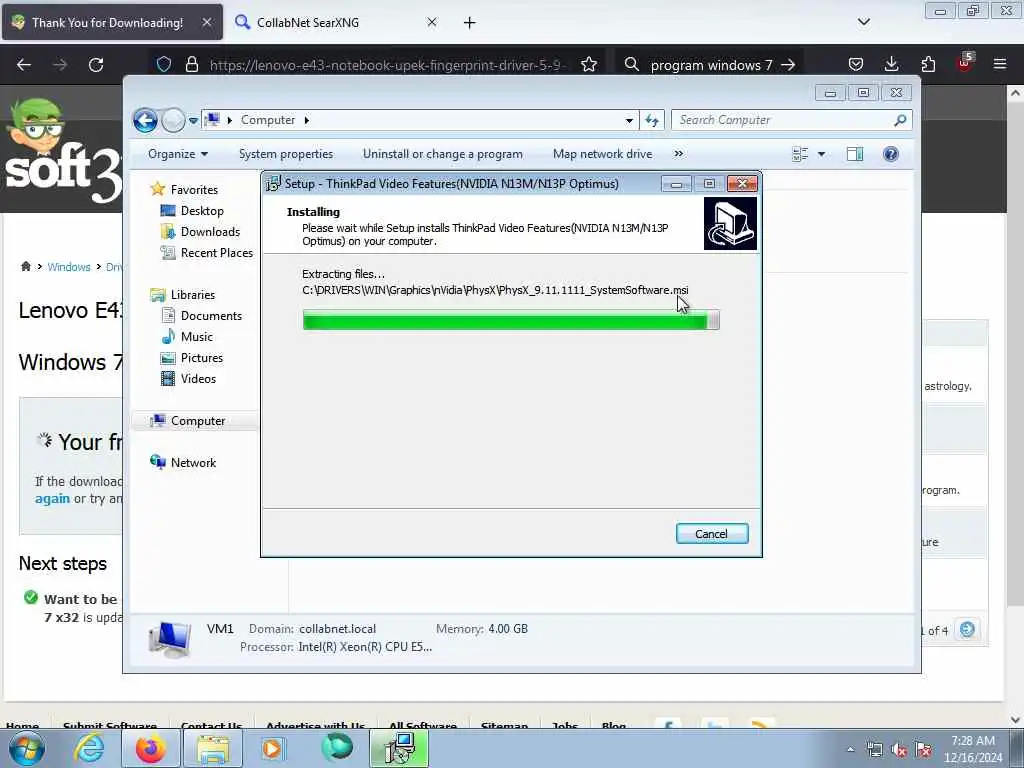The width and height of the screenshot is (1024, 768).
Task: Switch to Thank You for Downloading tab
Action: pos(107,22)
